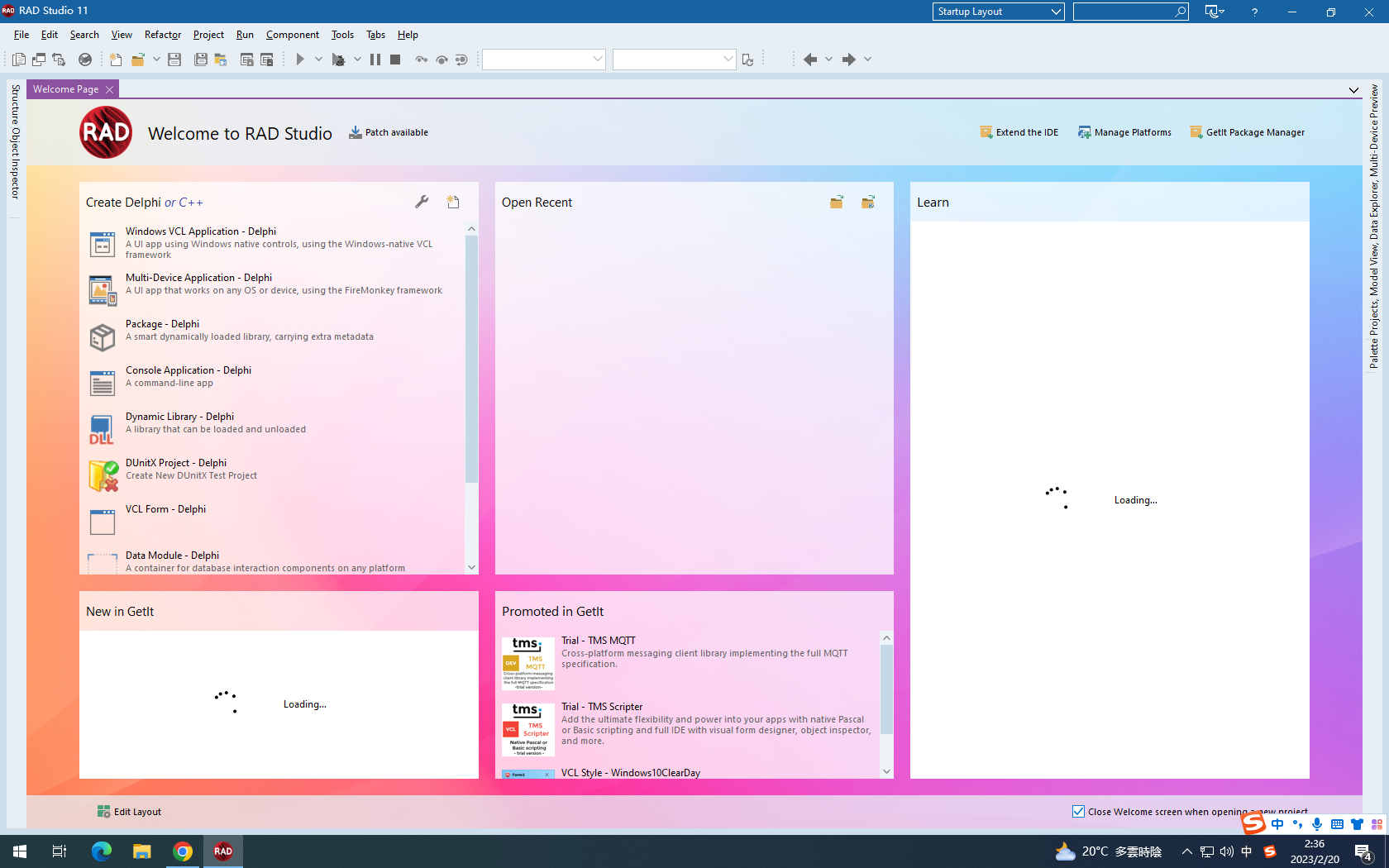Click the Open Project folder icon

(221, 60)
